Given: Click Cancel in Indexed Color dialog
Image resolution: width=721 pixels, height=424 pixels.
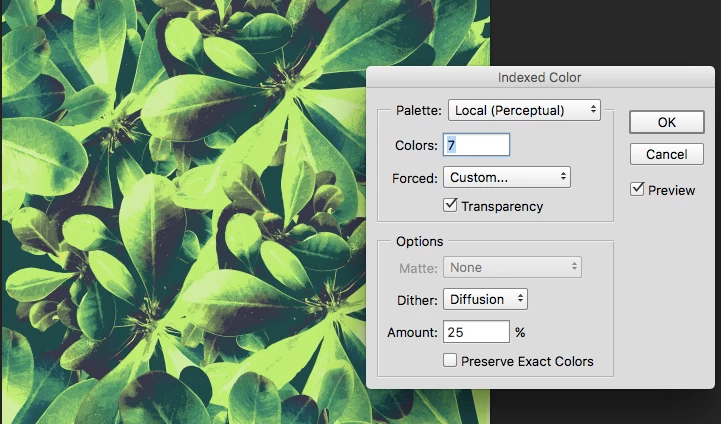Looking at the screenshot, I should pyautogui.click(x=667, y=154).
